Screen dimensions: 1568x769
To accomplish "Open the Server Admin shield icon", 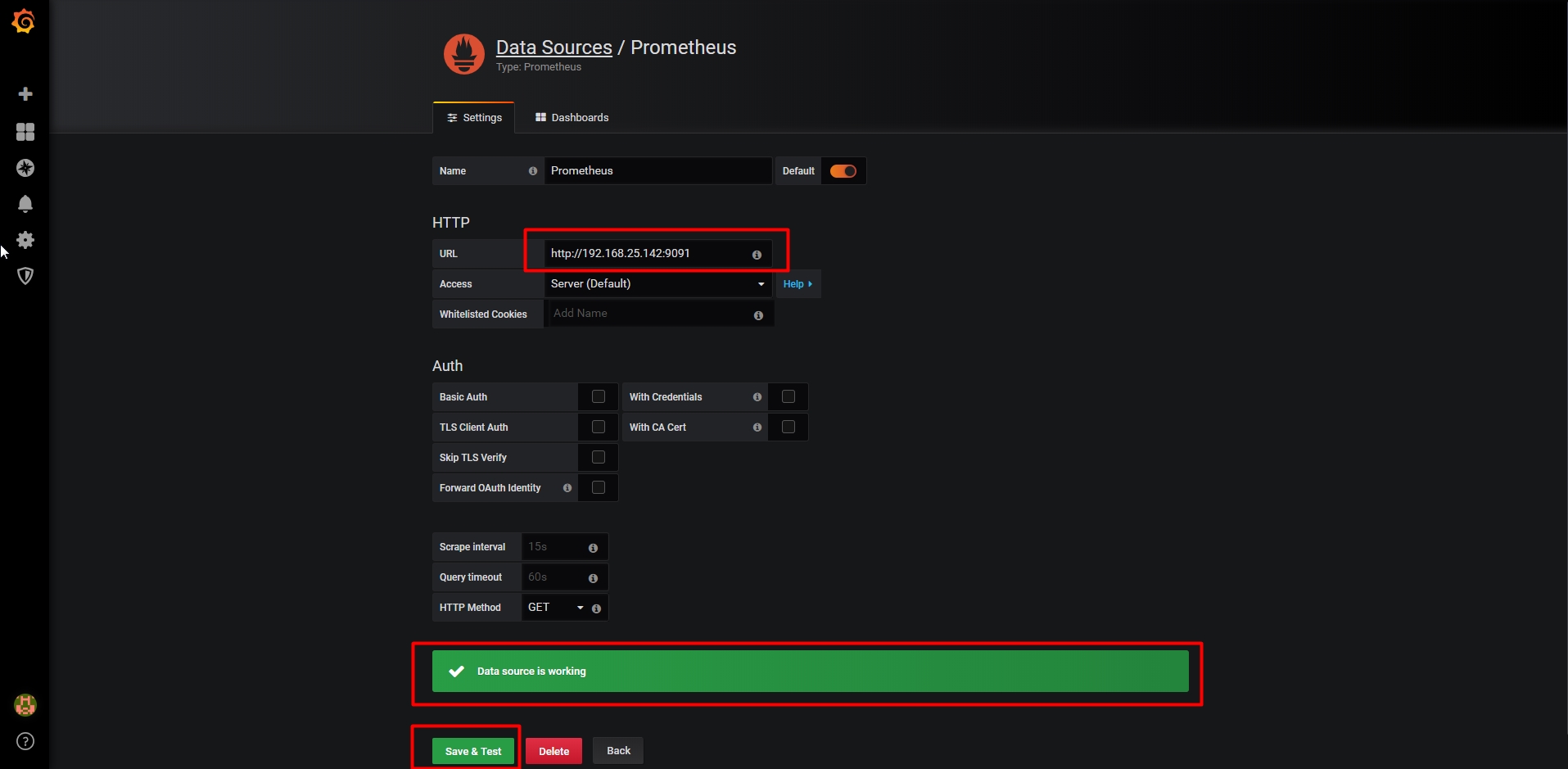I will point(25,276).
